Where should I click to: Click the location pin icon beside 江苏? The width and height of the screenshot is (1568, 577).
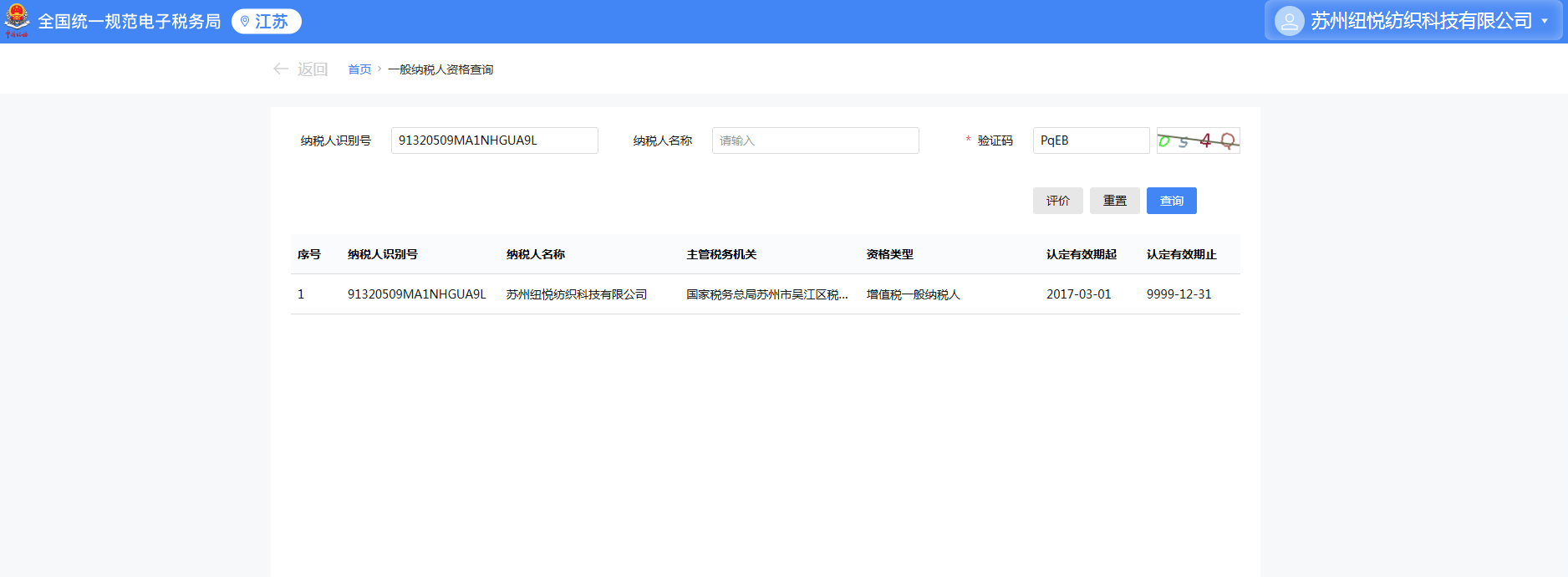tap(245, 22)
